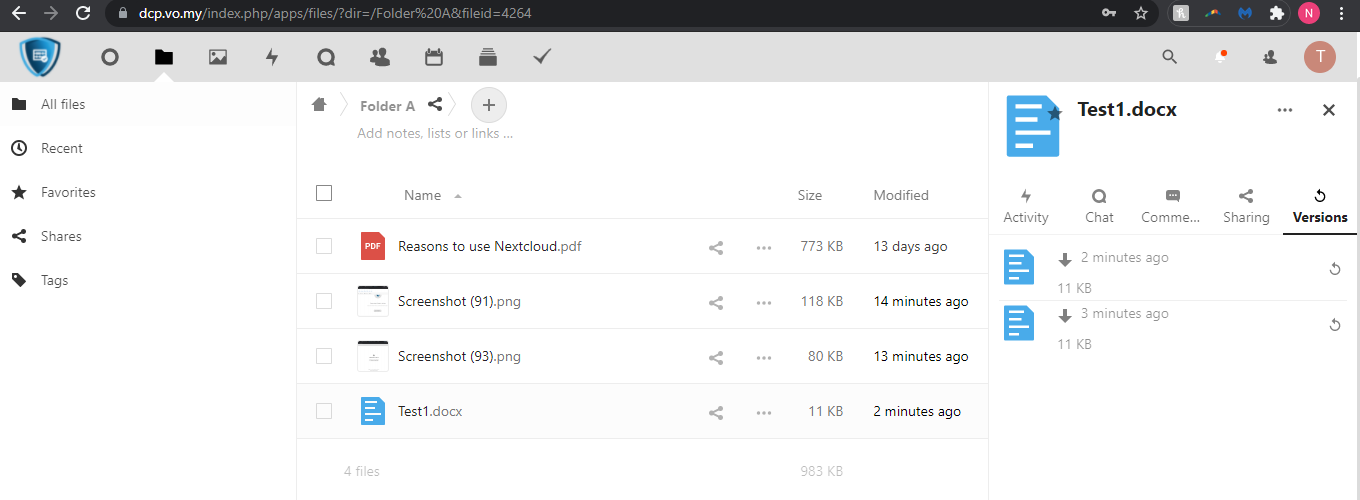Click the share icon for Test1.docx row

716,412
